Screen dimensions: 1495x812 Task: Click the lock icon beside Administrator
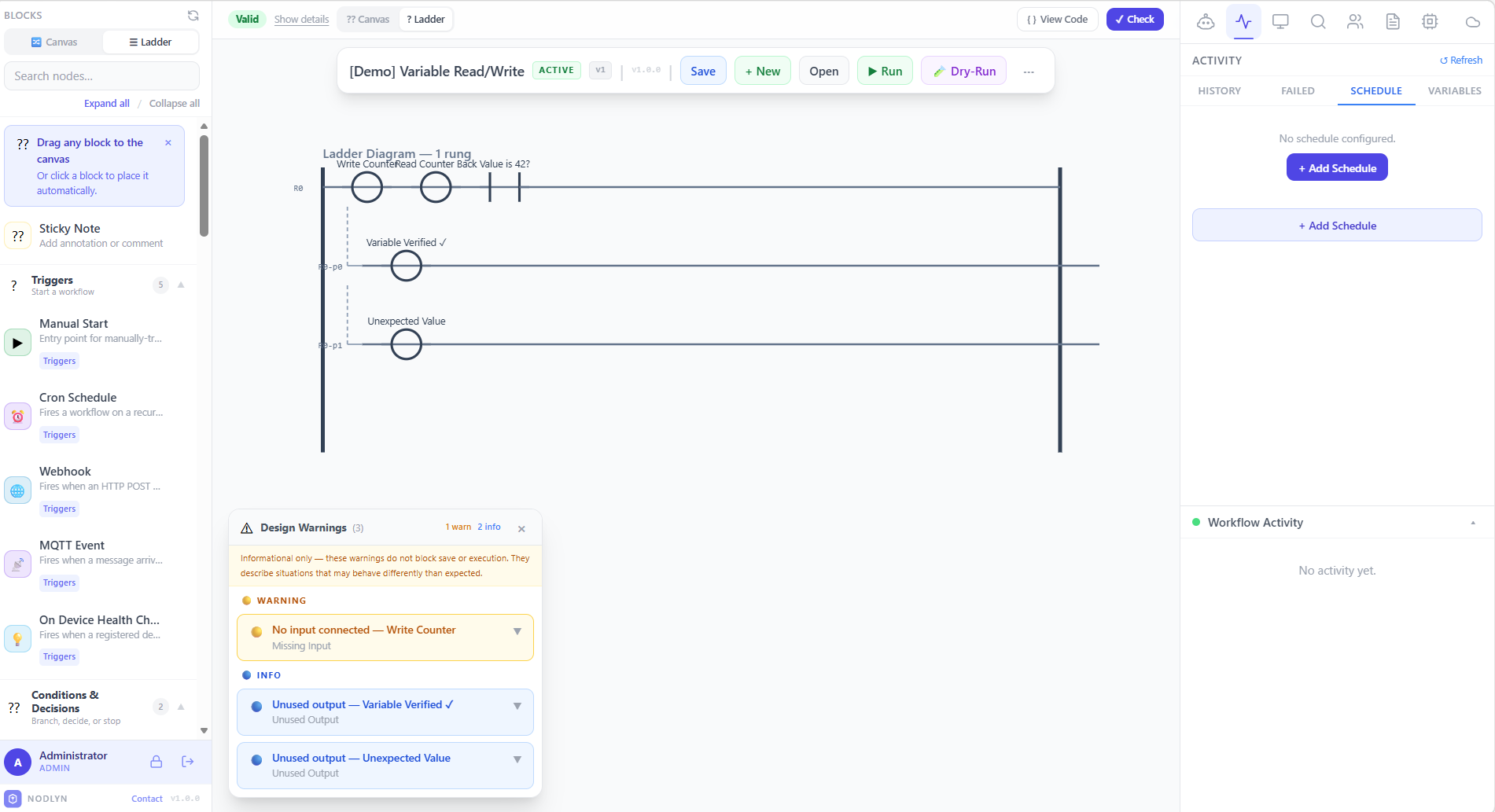[156, 762]
